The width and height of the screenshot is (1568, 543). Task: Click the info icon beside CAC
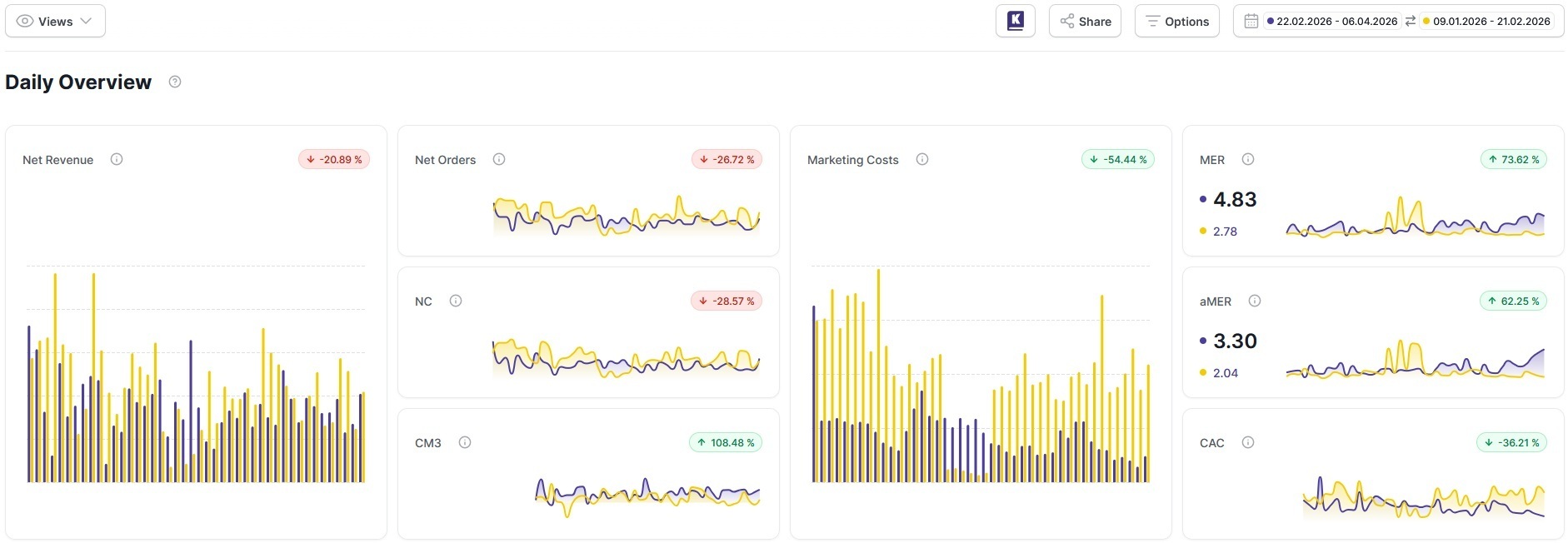pos(1248,442)
